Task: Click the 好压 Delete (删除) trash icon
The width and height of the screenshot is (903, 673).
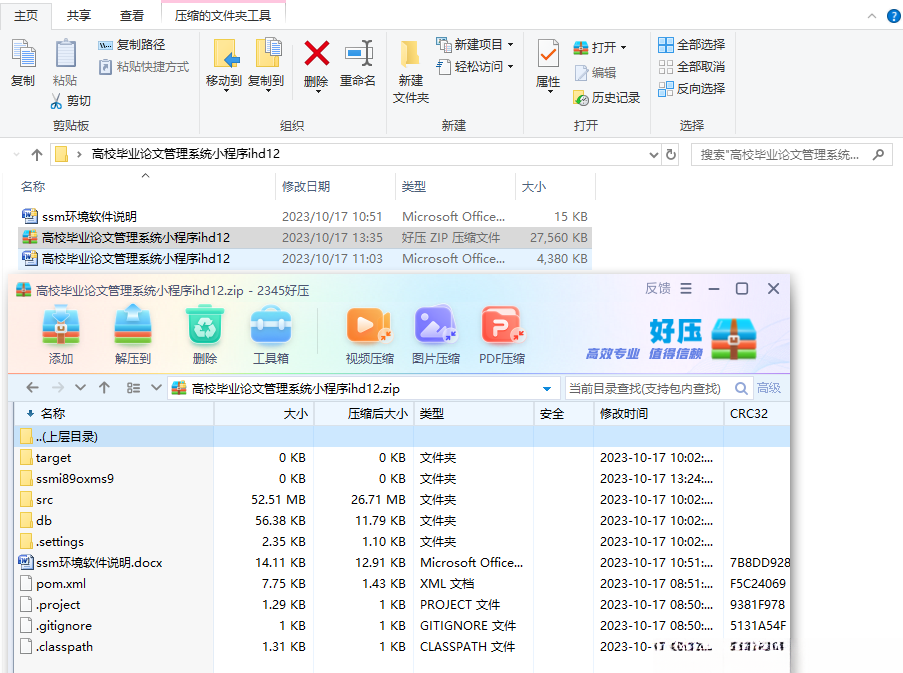Action: point(205,325)
